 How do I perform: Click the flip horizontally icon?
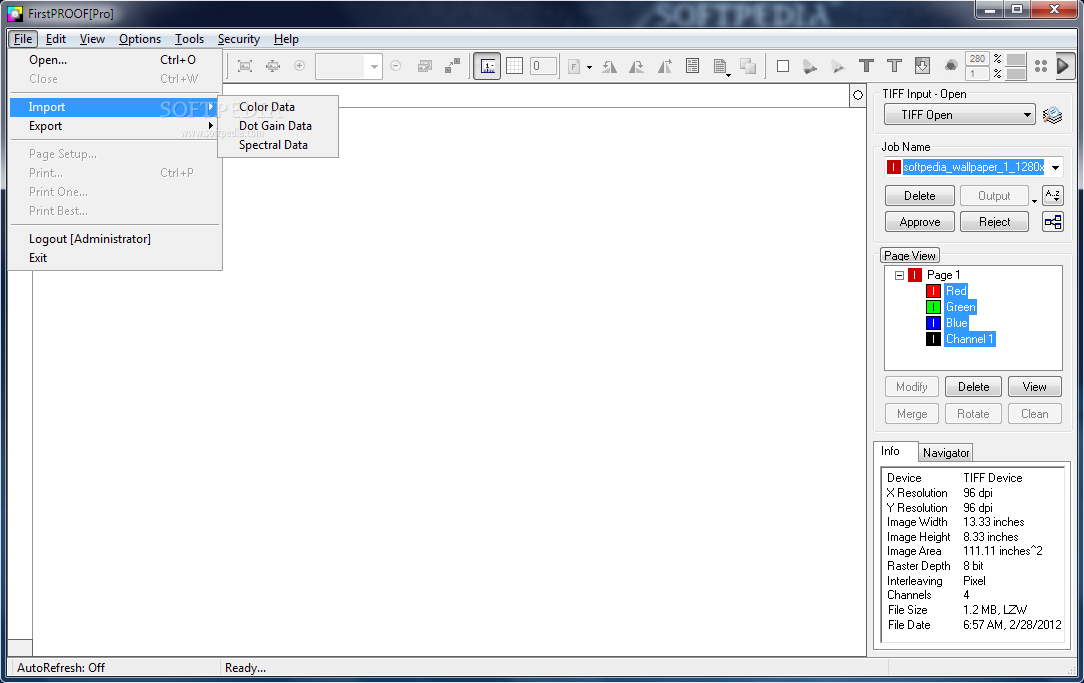point(664,66)
